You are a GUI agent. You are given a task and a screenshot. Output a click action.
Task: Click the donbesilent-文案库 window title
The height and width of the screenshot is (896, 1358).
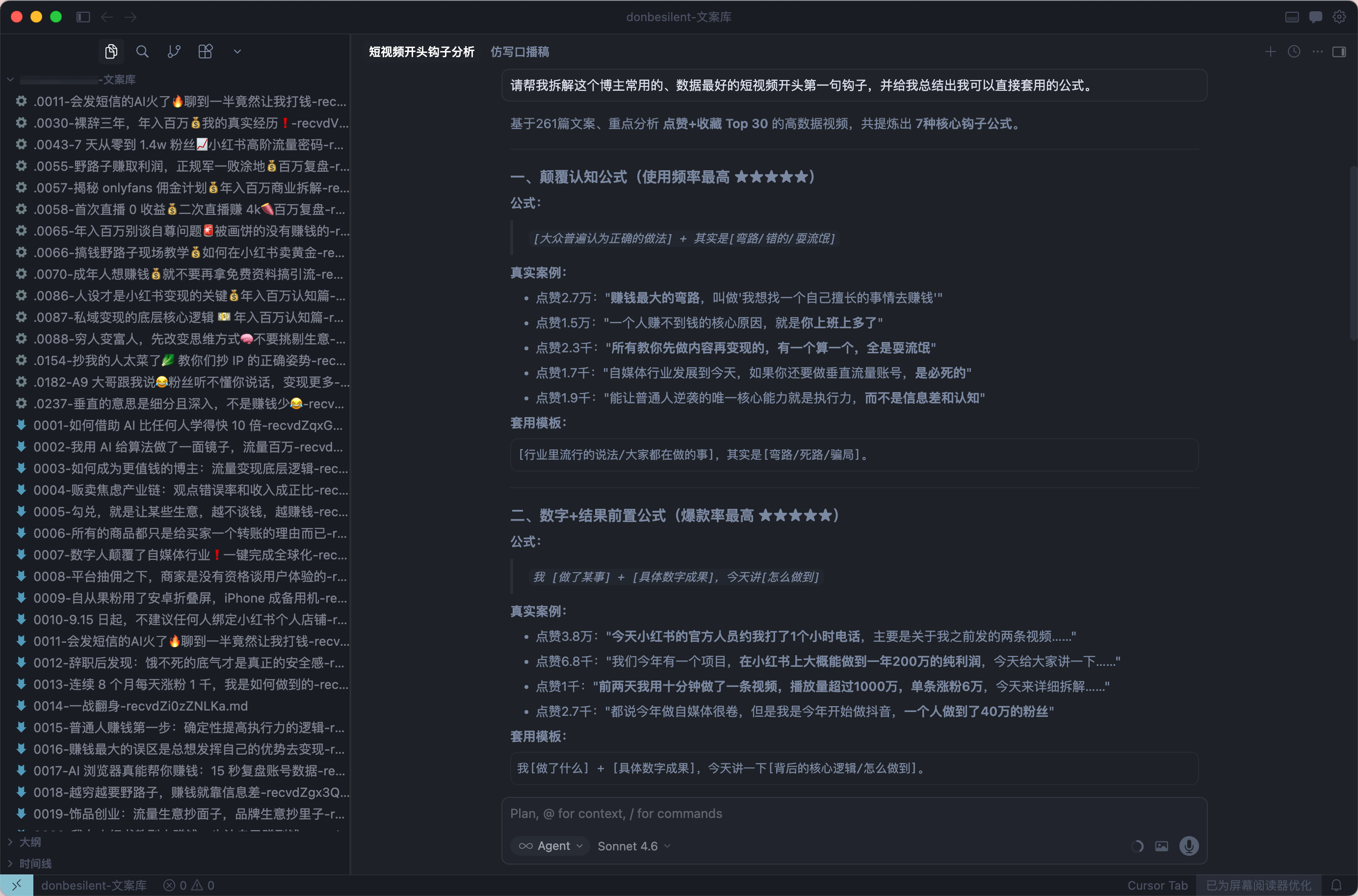click(x=679, y=17)
